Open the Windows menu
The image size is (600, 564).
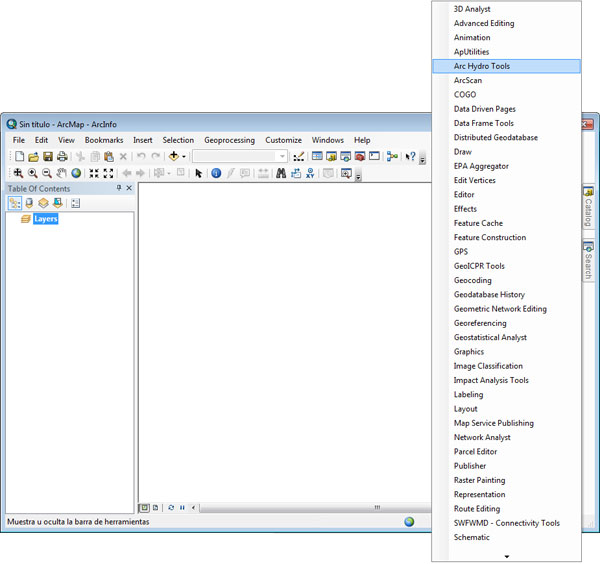pos(328,140)
